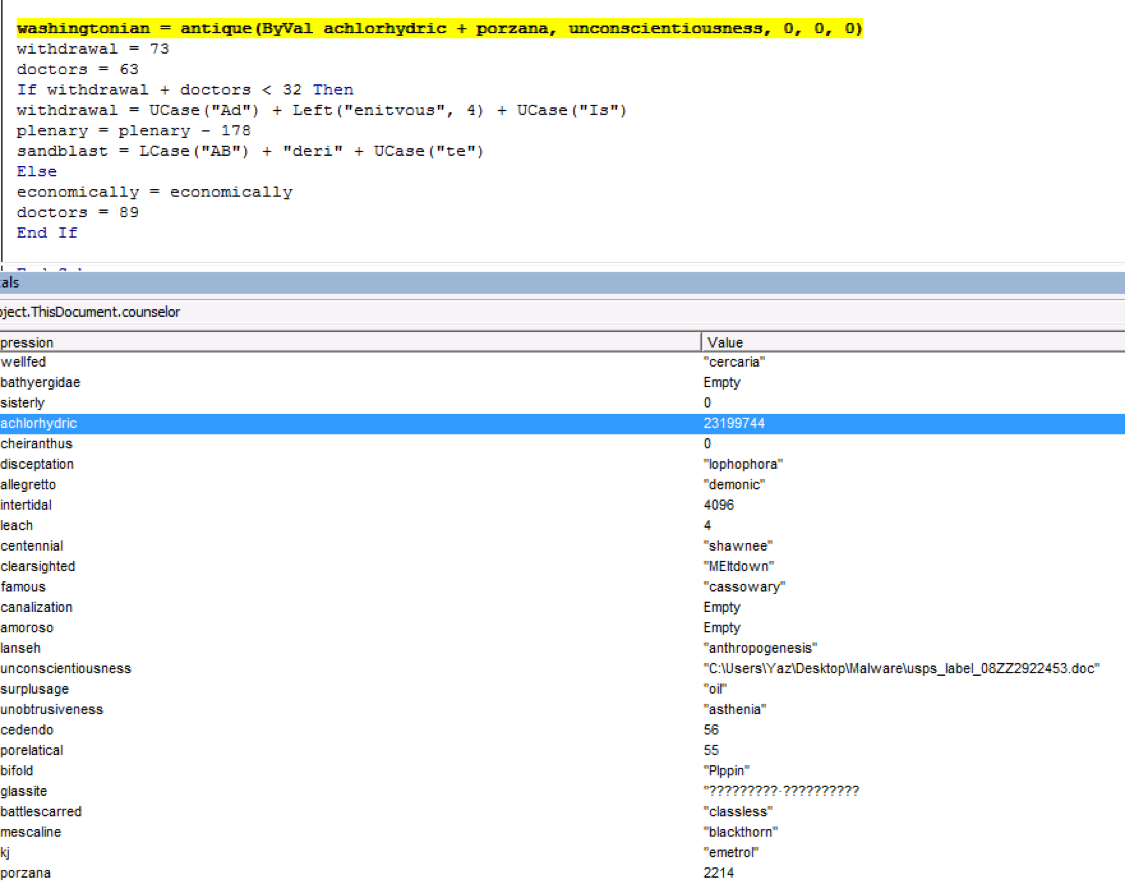The width and height of the screenshot is (1125, 884).
Task: Select the achlorhydric variable row
Action: (x=562, y=423)
